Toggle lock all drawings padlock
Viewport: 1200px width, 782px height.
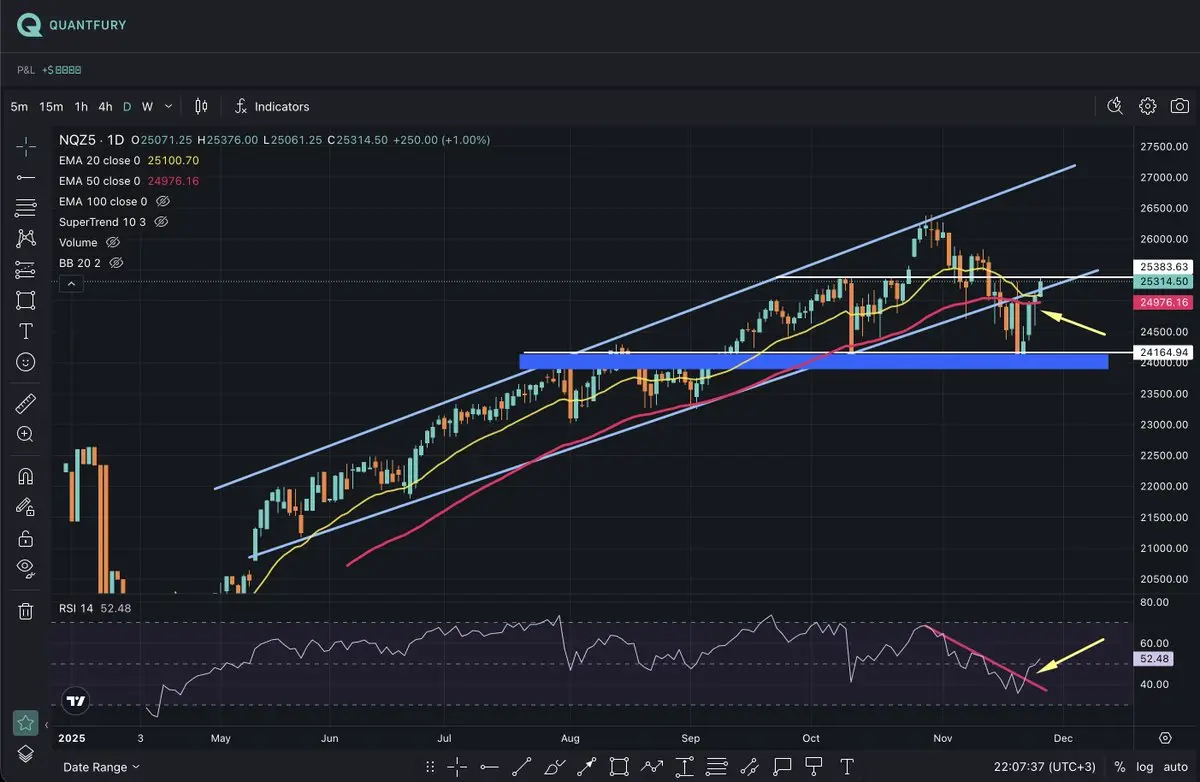pos(26,538)
